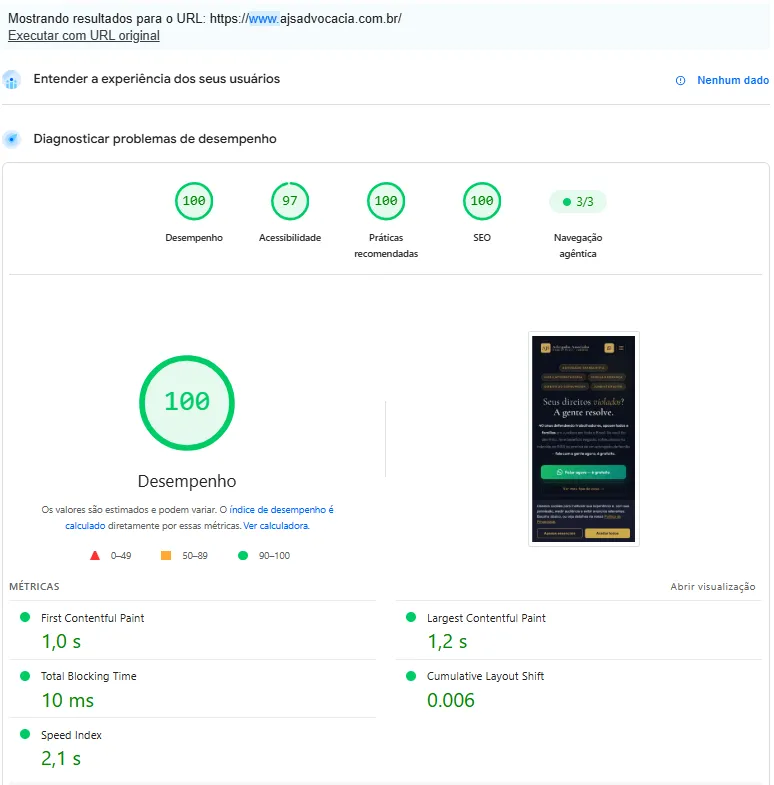Click the 'Largest Contentful Paint' metric label
This screenshot has width=774, height=785.
(x=486, y=618)
